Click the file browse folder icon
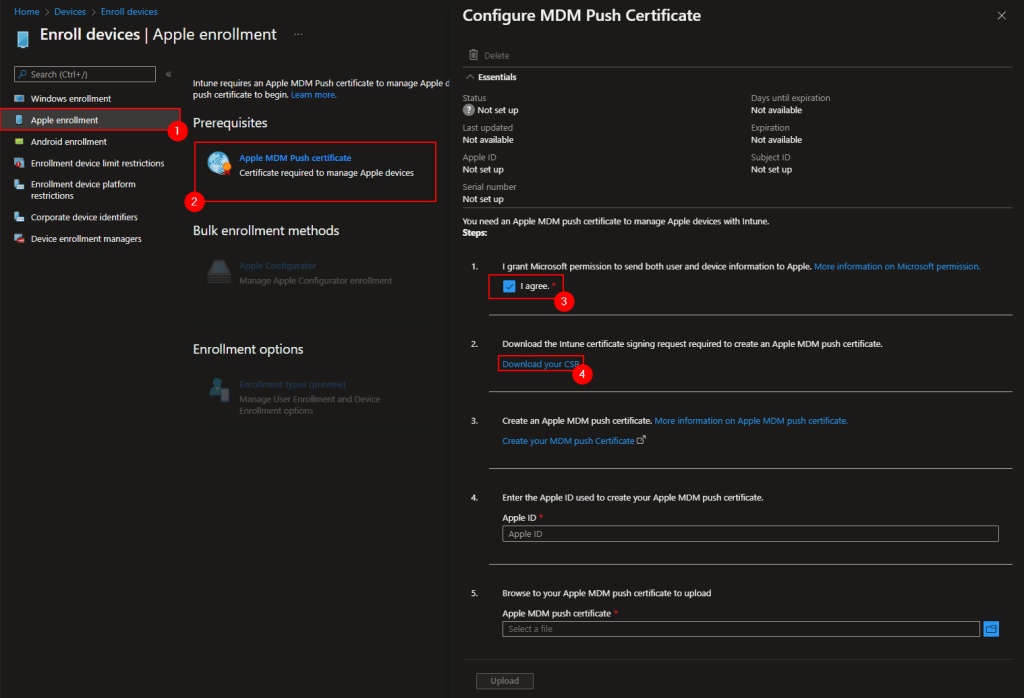1024x698 pixels. click(x=991, y=629)
